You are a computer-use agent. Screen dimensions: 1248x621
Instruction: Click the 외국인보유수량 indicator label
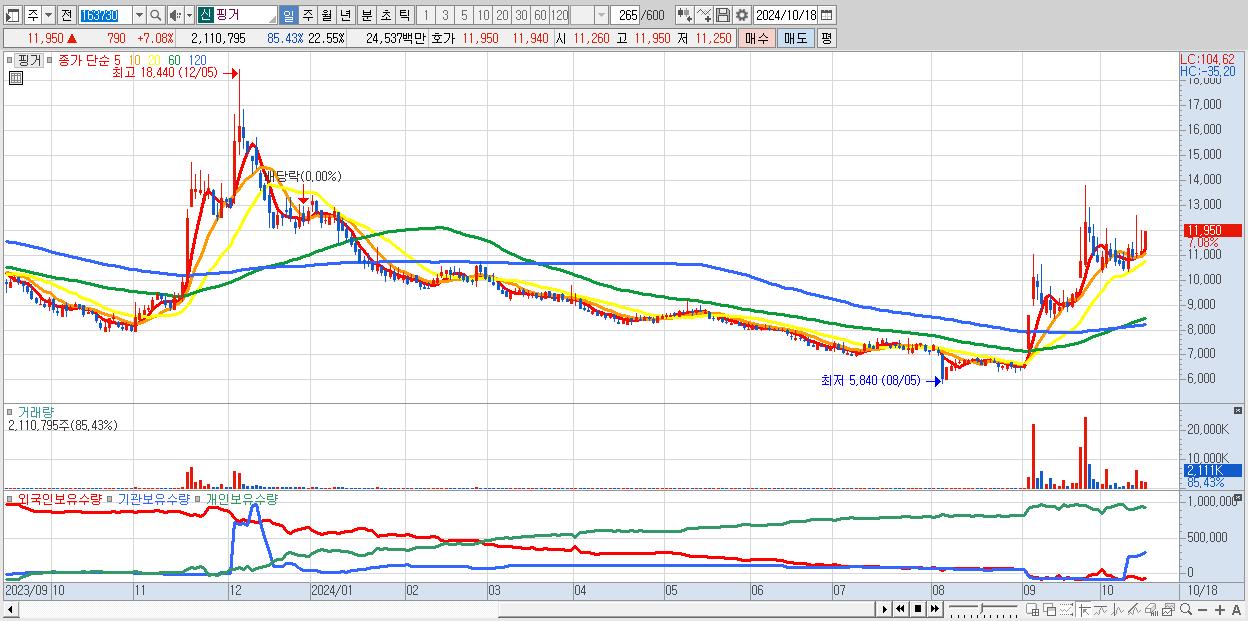60,498
